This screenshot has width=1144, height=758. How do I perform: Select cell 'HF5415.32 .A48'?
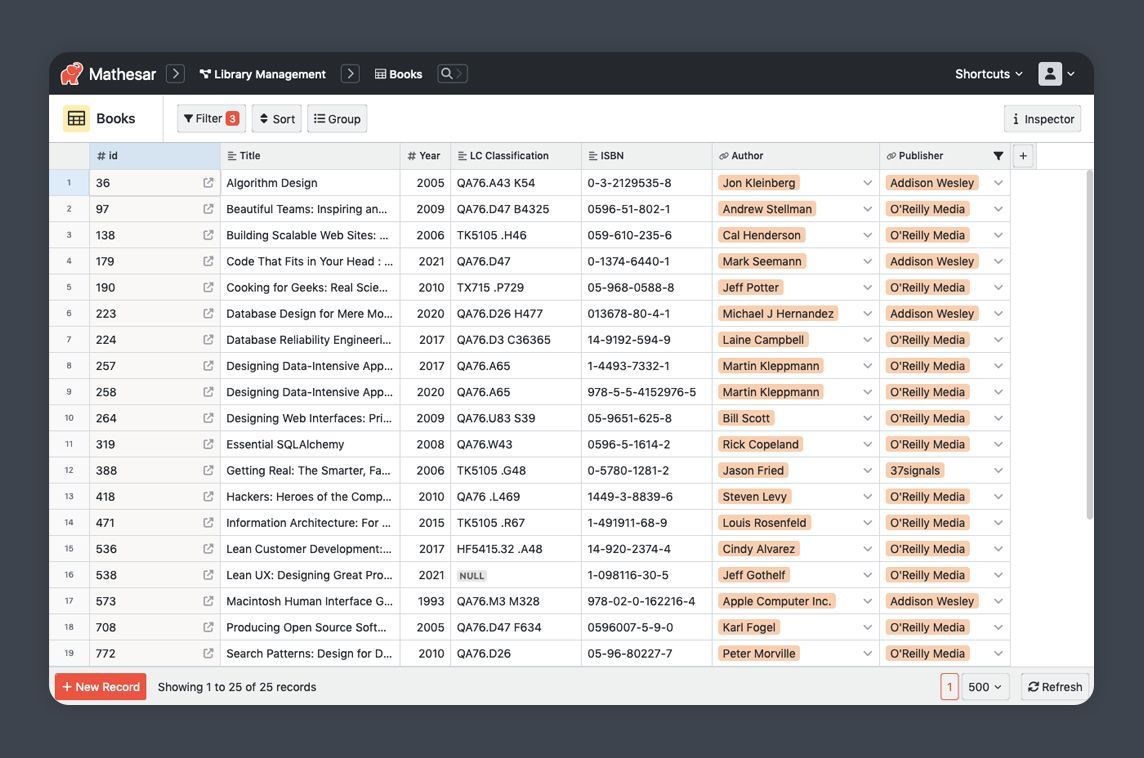(x=516, y=549)
